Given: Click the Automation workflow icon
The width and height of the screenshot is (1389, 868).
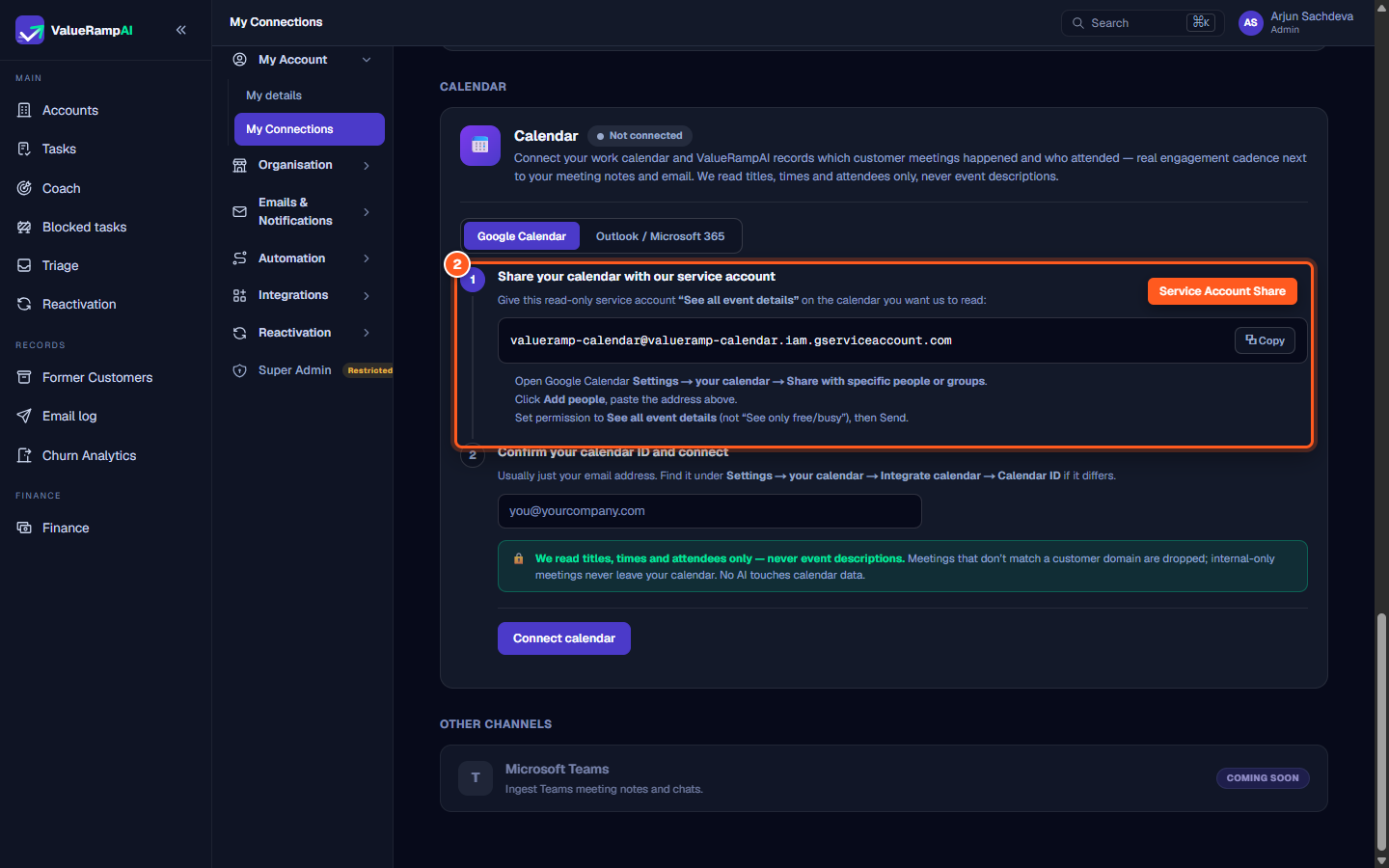Looking at the screenshot, I should click(x=239, y=258).
